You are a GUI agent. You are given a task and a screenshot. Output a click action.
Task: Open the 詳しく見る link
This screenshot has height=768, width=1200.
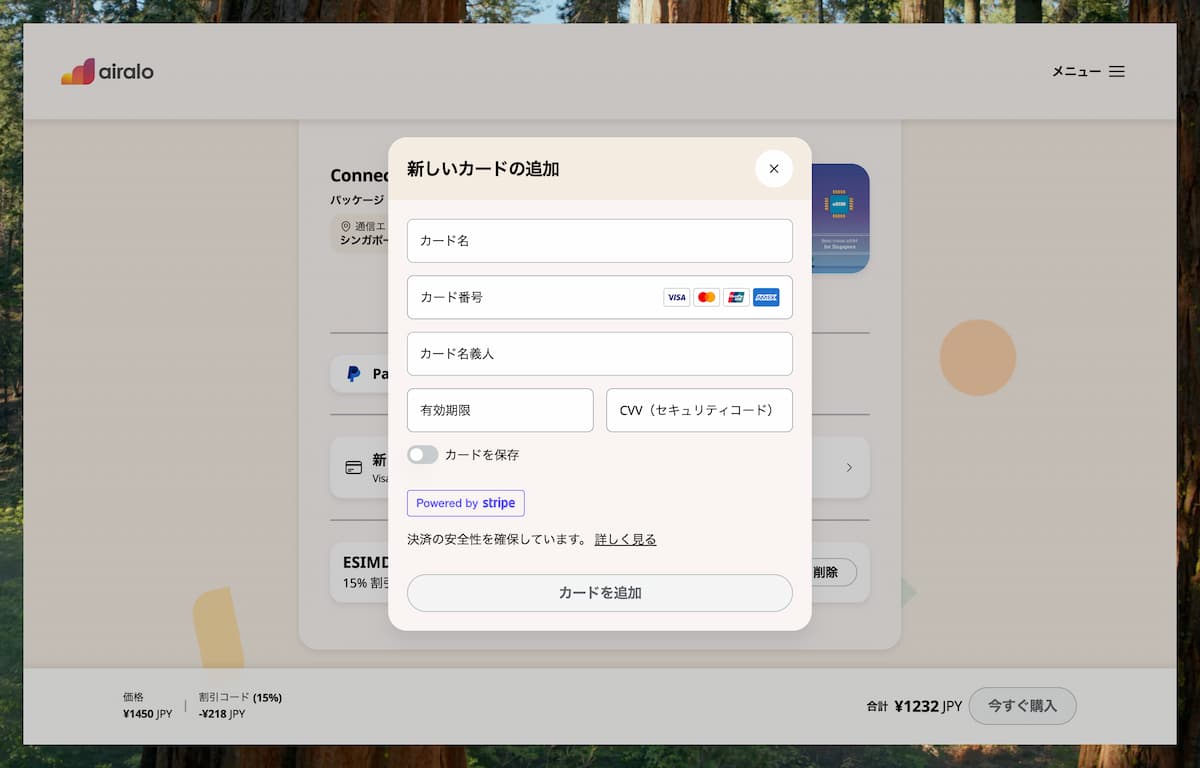pyautogui.click(x=625, y=540)
